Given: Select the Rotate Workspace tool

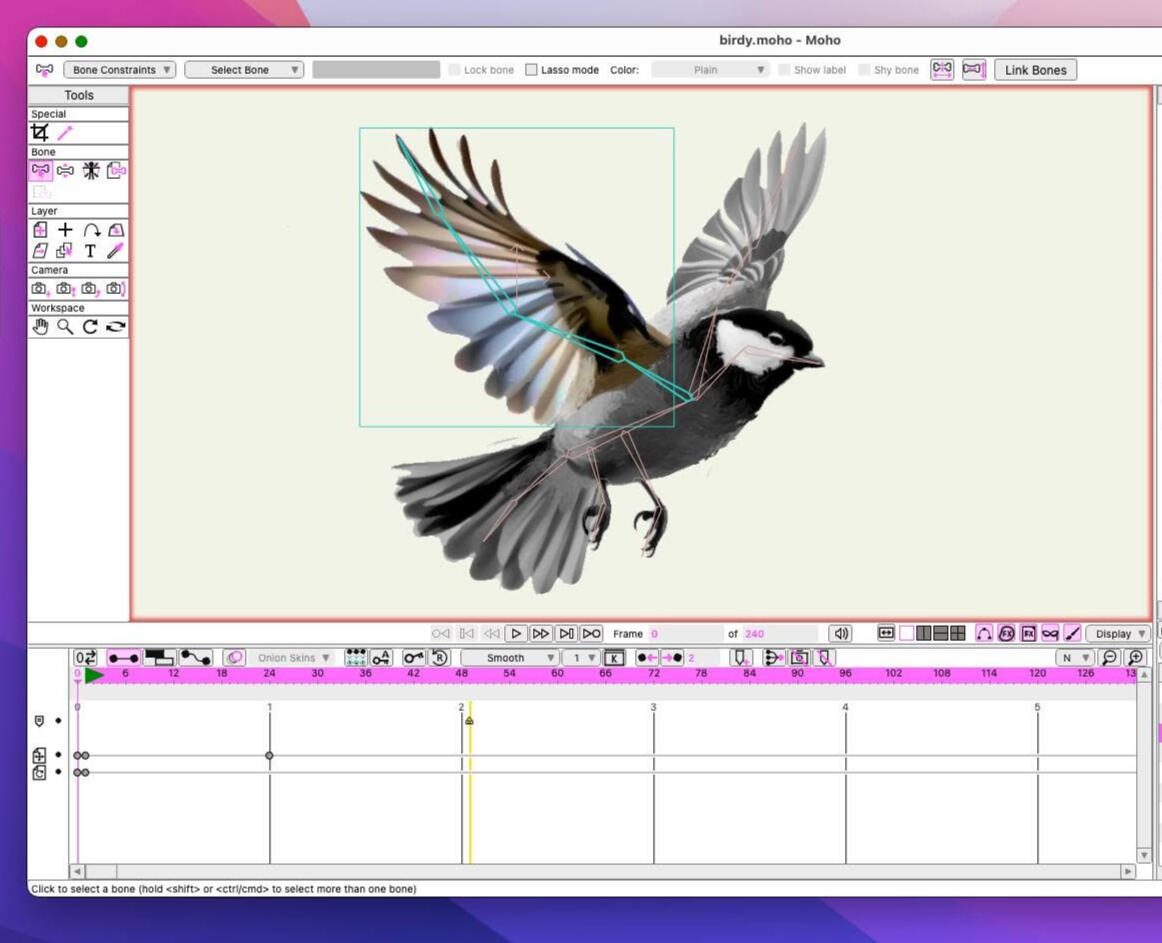Looking at the screenshot, I should click(90, 327).
